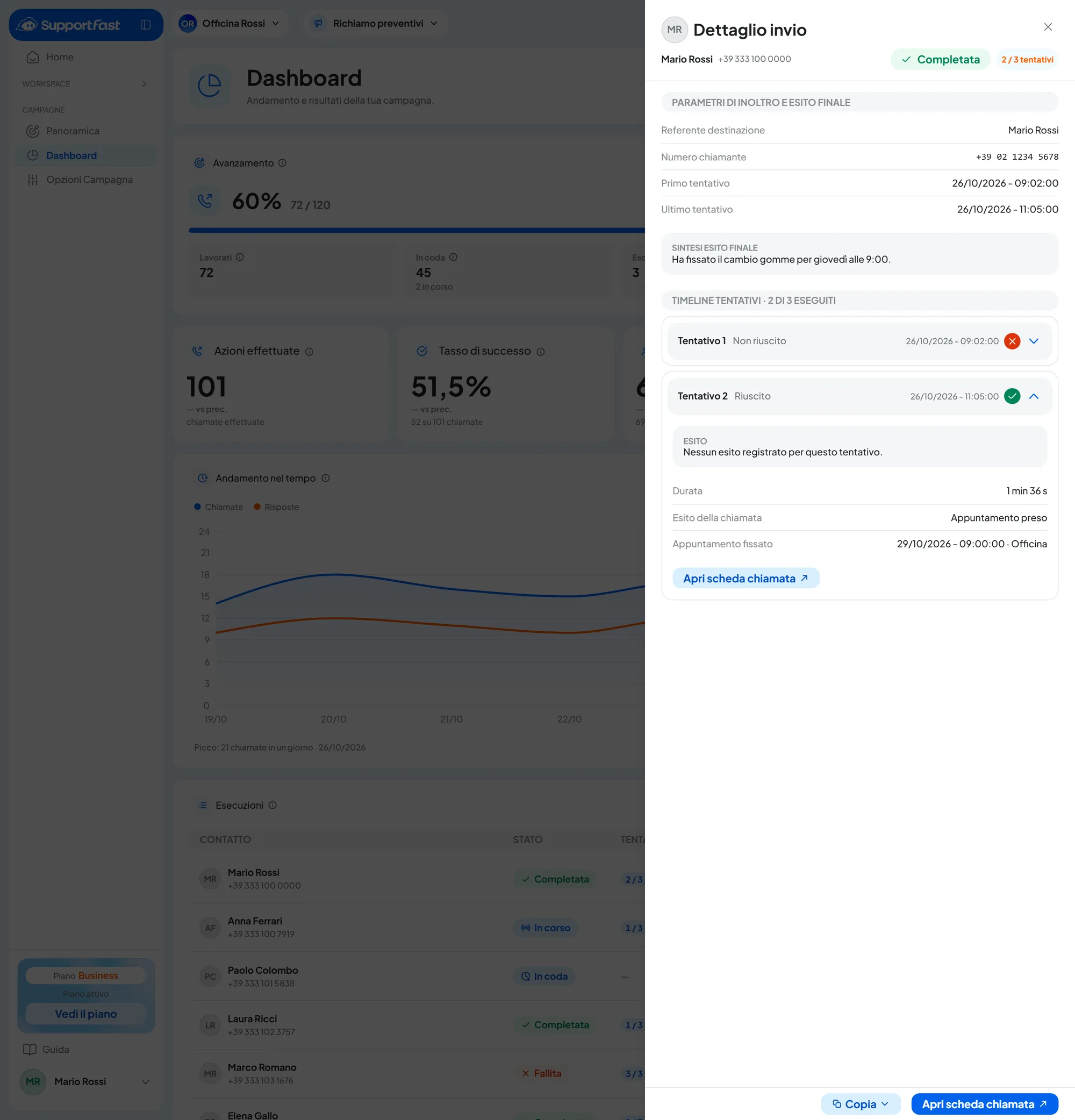The image size is (1075, 1120).
Task: Expand the WORKSPACE sidebar section
Action: [x=84, y=83]
